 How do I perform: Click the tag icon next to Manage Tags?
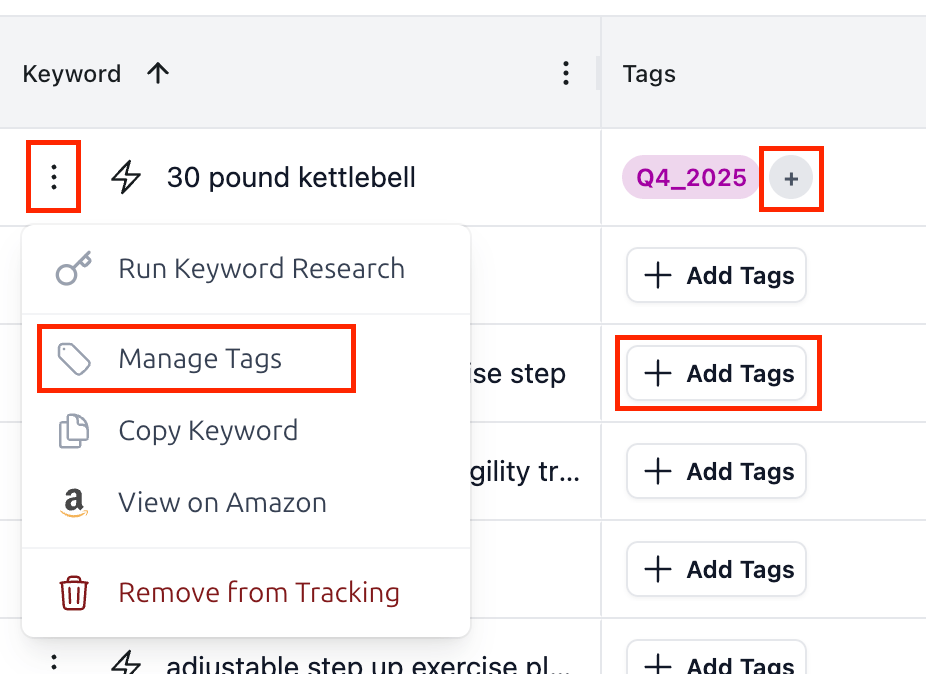(75, 358)
